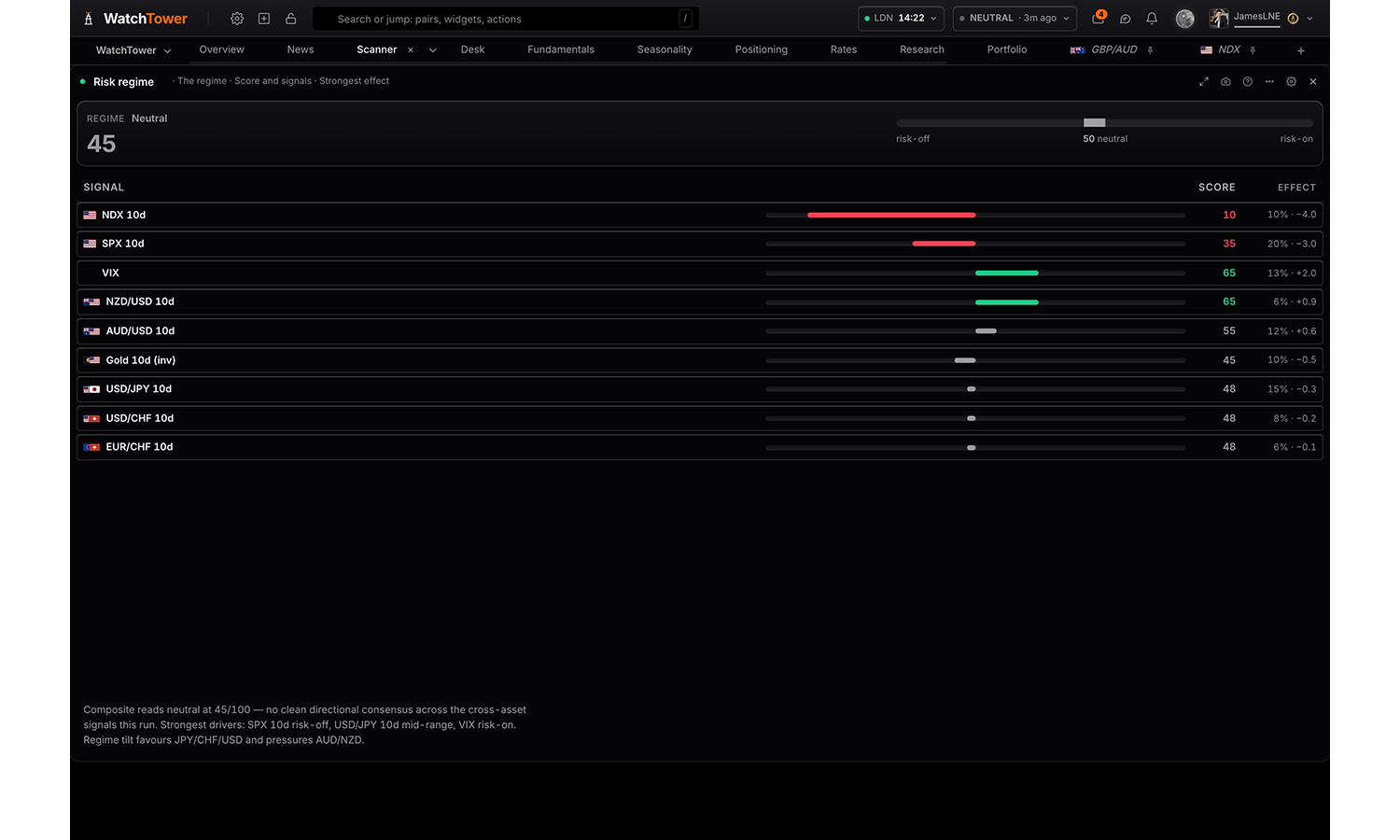
Task: Expand the Scanner tab chevron menu
Action: [x=433, y=50]
